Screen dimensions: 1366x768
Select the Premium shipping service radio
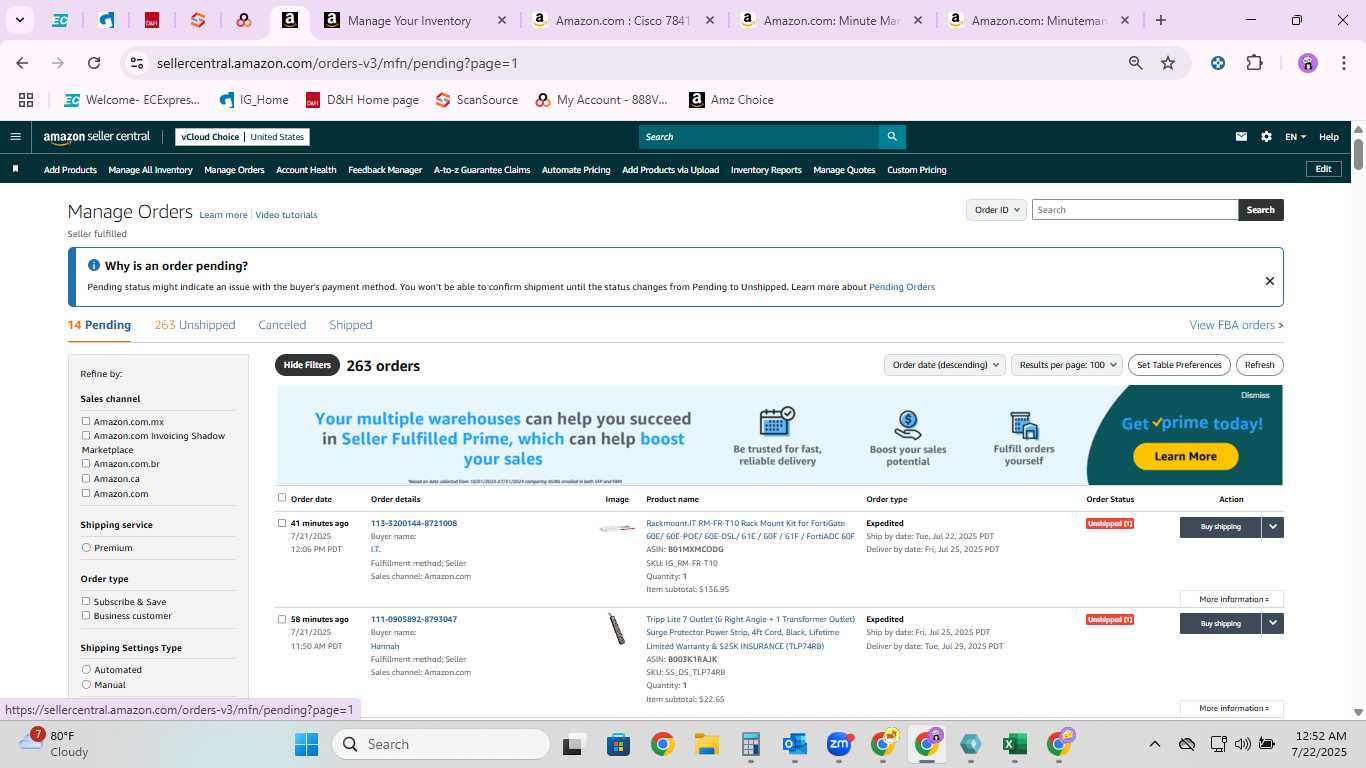86,547
